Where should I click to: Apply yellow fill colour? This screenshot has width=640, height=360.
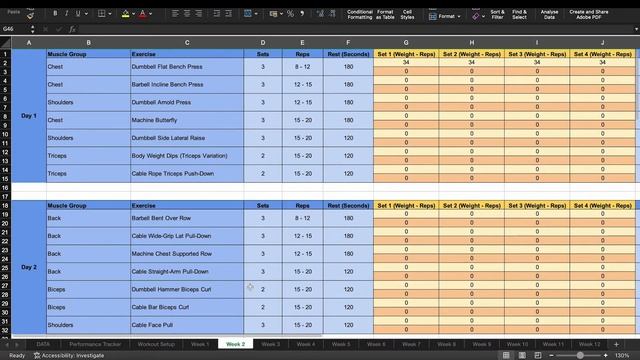[x=126, y=14]
